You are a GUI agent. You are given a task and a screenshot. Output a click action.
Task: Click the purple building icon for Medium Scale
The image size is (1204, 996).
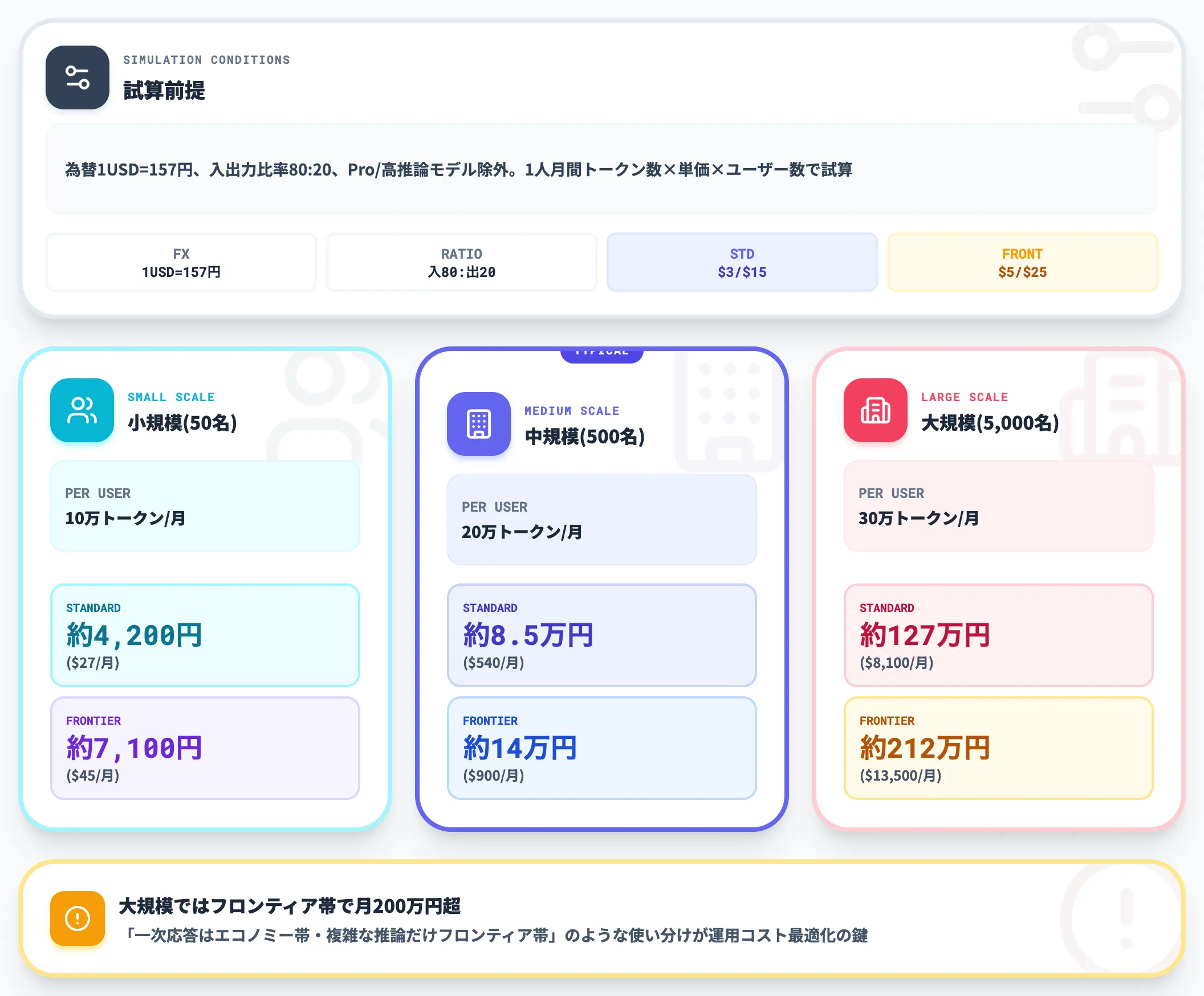(x=479, y=423)
